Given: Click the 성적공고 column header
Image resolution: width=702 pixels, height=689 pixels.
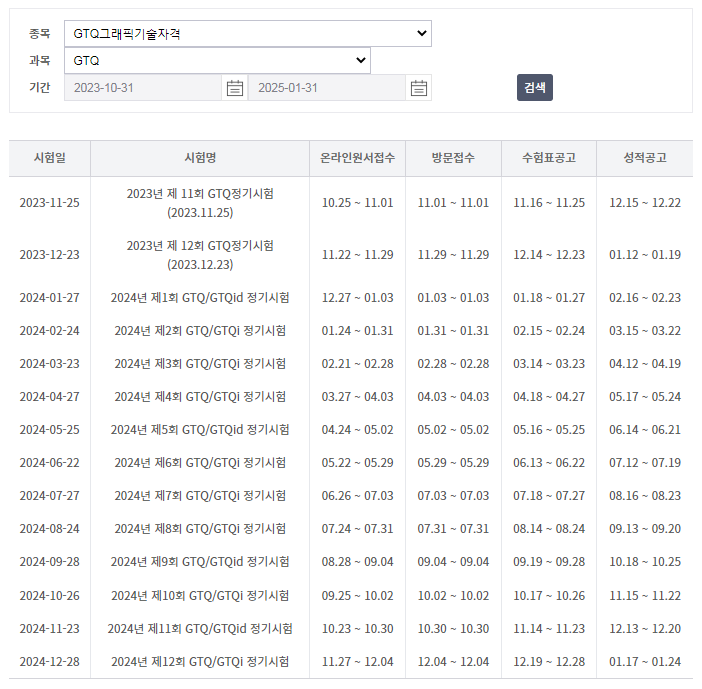Looking at the screenshot, I should pos(645,158).
